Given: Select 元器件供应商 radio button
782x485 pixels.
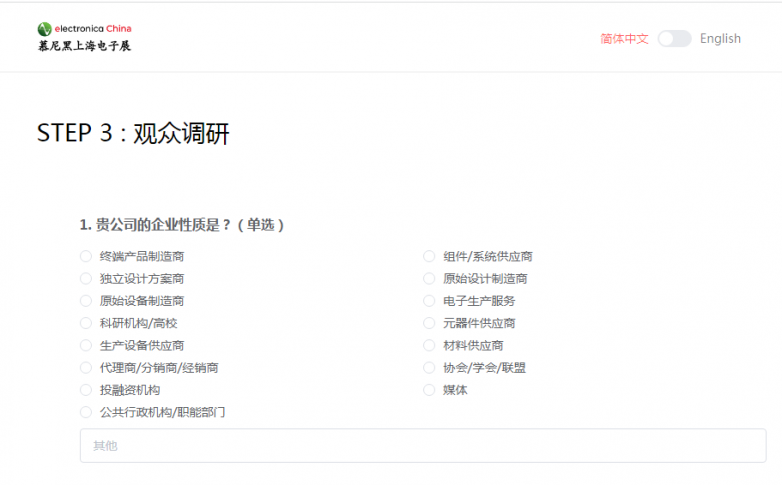Looking at the screenshot, I should [x=429, y=323].
